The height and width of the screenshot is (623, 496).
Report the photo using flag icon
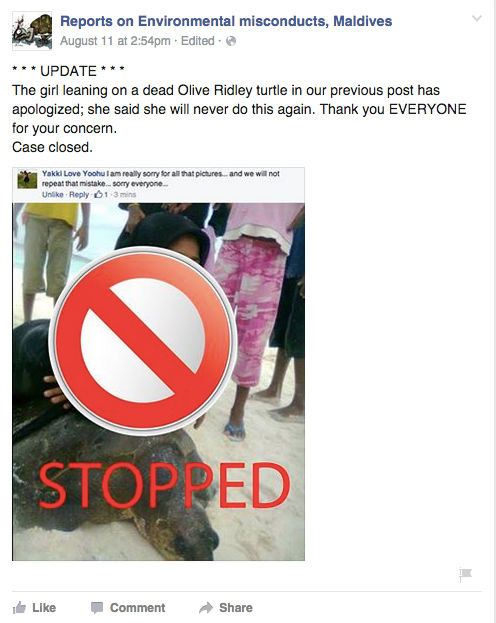tap(465, 575)
